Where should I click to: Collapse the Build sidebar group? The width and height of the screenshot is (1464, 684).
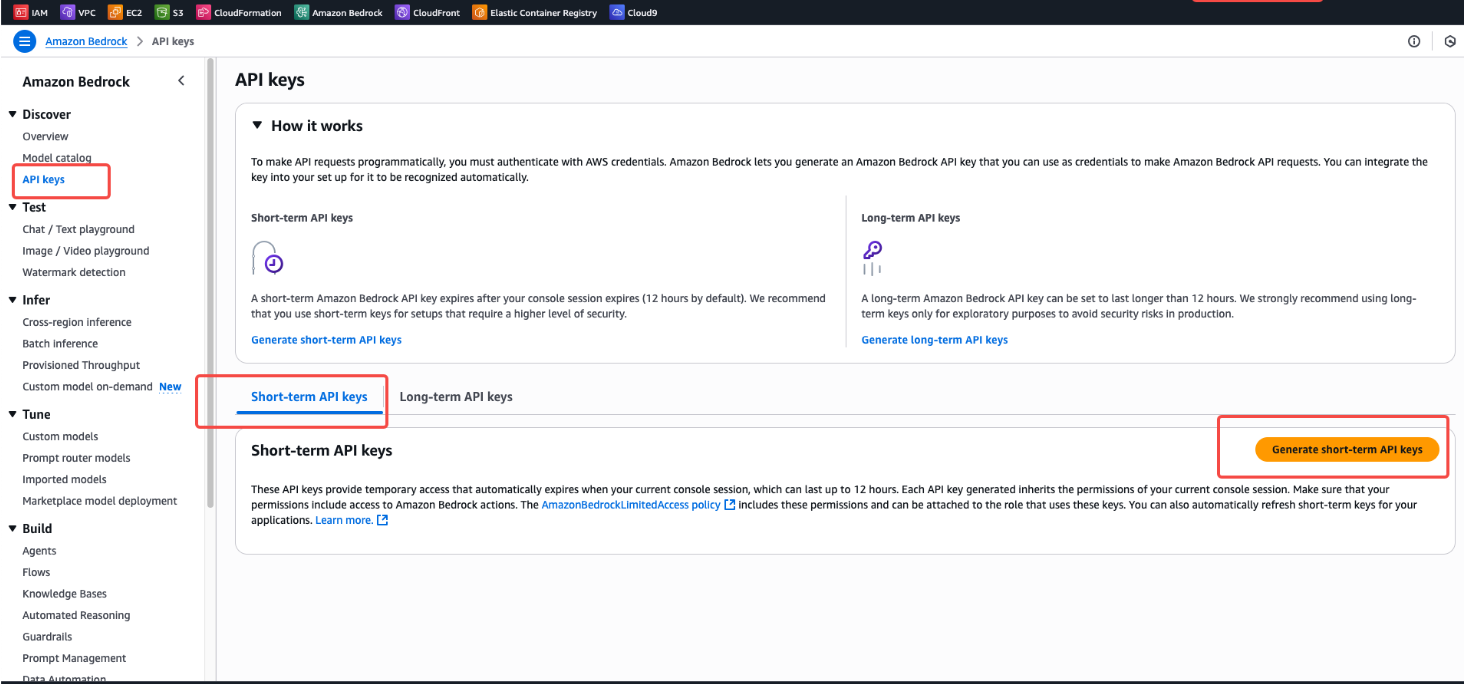13,528
